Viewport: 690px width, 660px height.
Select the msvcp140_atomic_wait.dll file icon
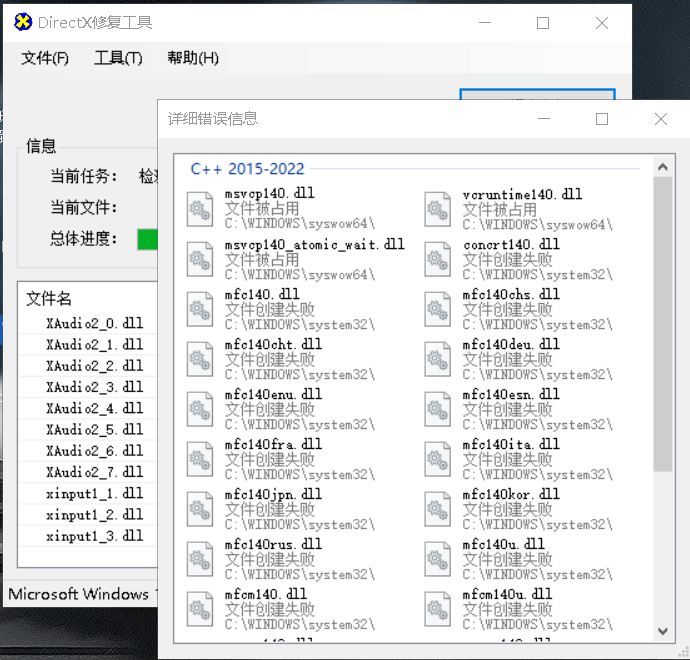[200, 259]
